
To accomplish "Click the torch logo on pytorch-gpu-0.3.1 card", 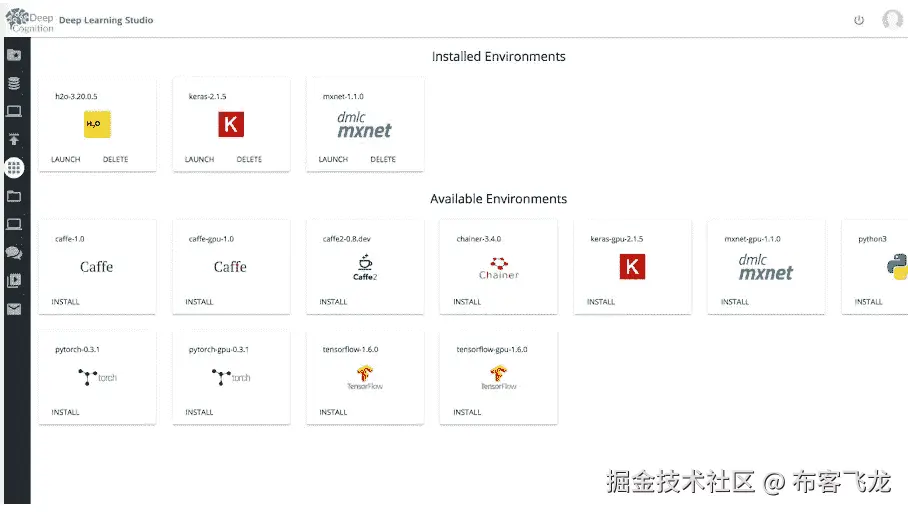I will (x=231, y=377).
